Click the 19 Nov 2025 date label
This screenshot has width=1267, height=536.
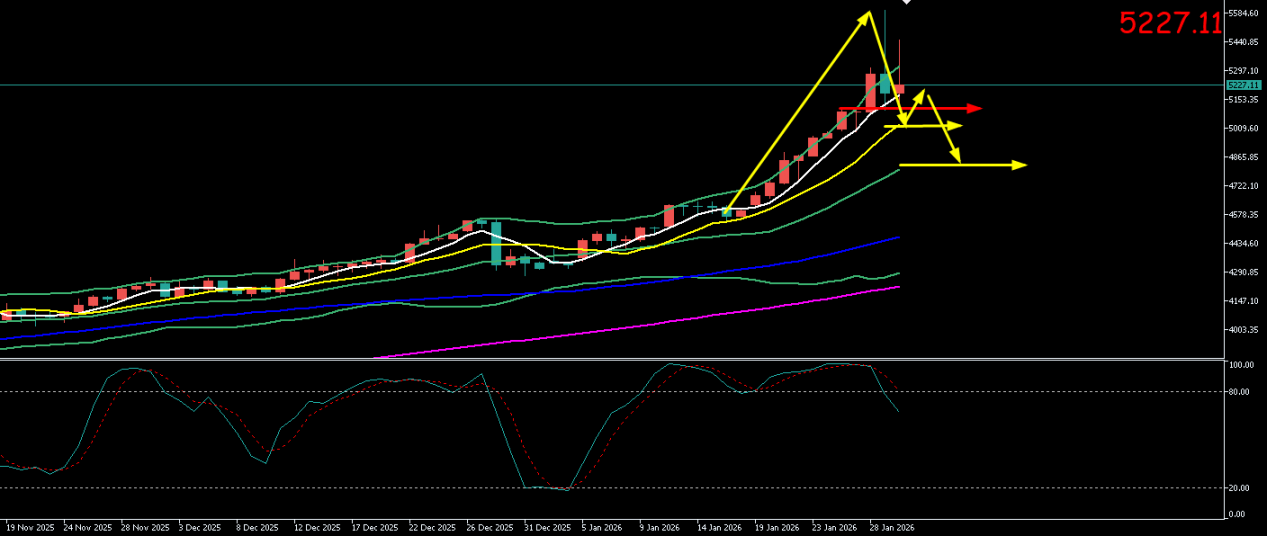click(32, 527)
